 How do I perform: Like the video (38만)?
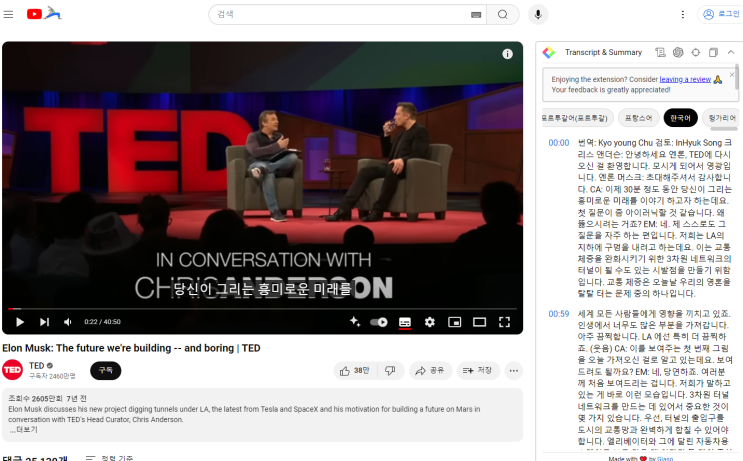356,371
